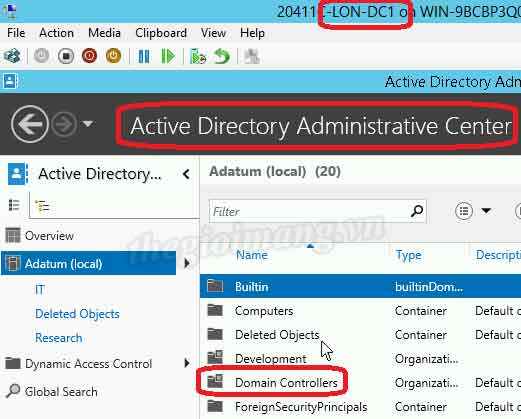Sort by the Type column header
The width and height of the screenshot is (521, 419).
coord(408,255)
